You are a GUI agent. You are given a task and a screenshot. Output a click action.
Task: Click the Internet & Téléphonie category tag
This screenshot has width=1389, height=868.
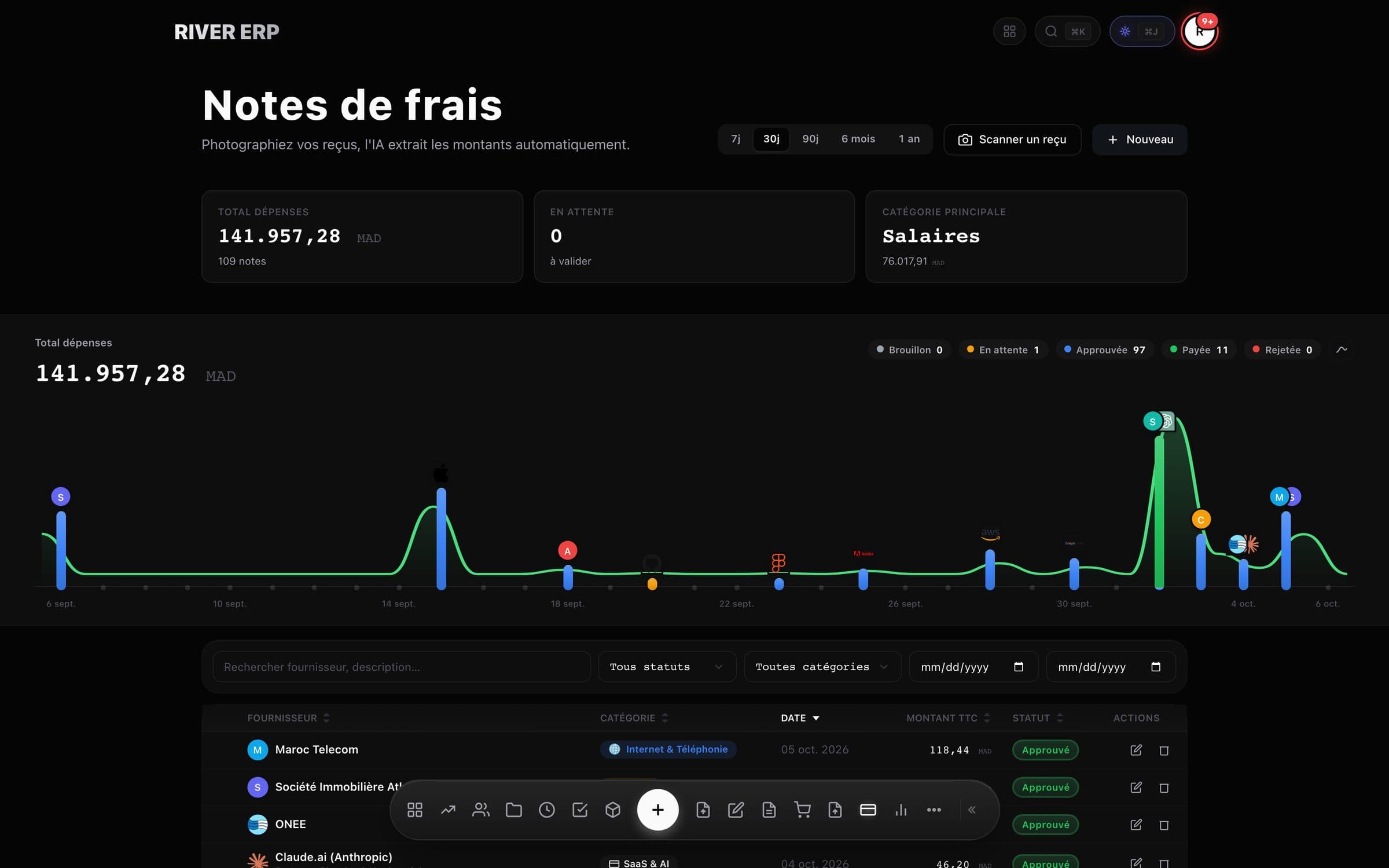(x=668, y=749)
